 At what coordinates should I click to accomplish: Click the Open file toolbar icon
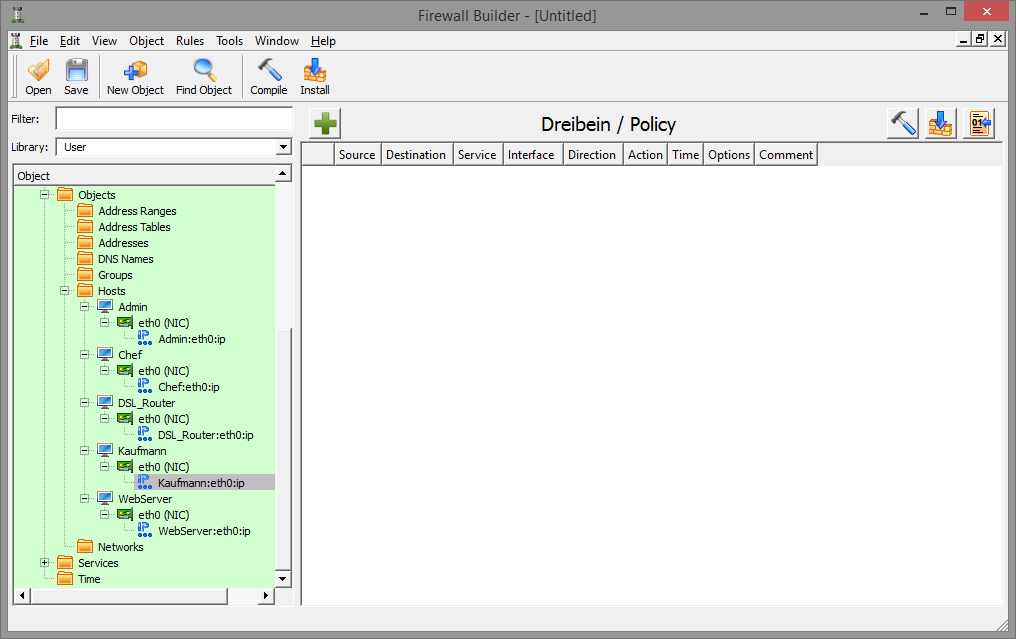pyautogui.click(x=38, y=76)
